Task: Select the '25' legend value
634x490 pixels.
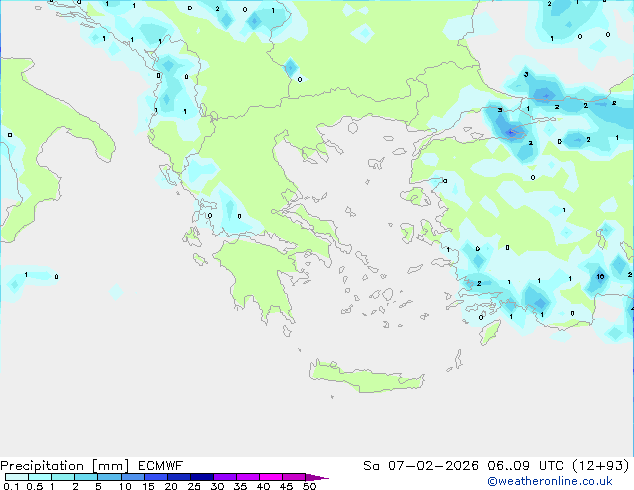Action: coord(194,486)
